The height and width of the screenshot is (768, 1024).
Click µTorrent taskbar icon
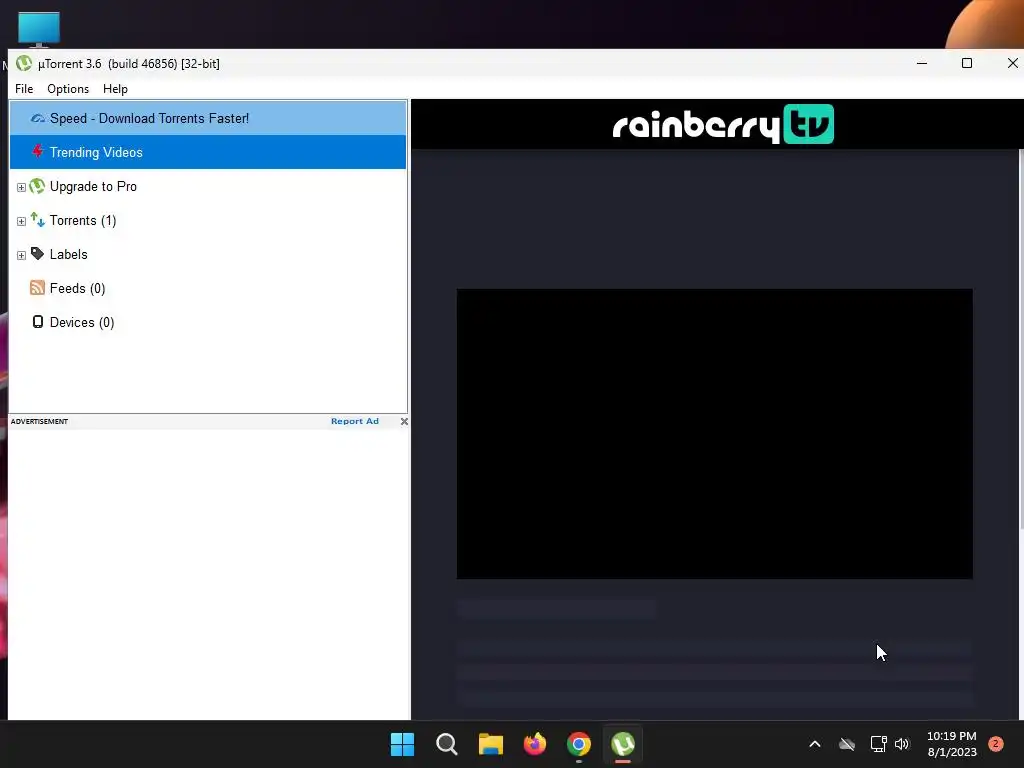[x=623, y=744]
